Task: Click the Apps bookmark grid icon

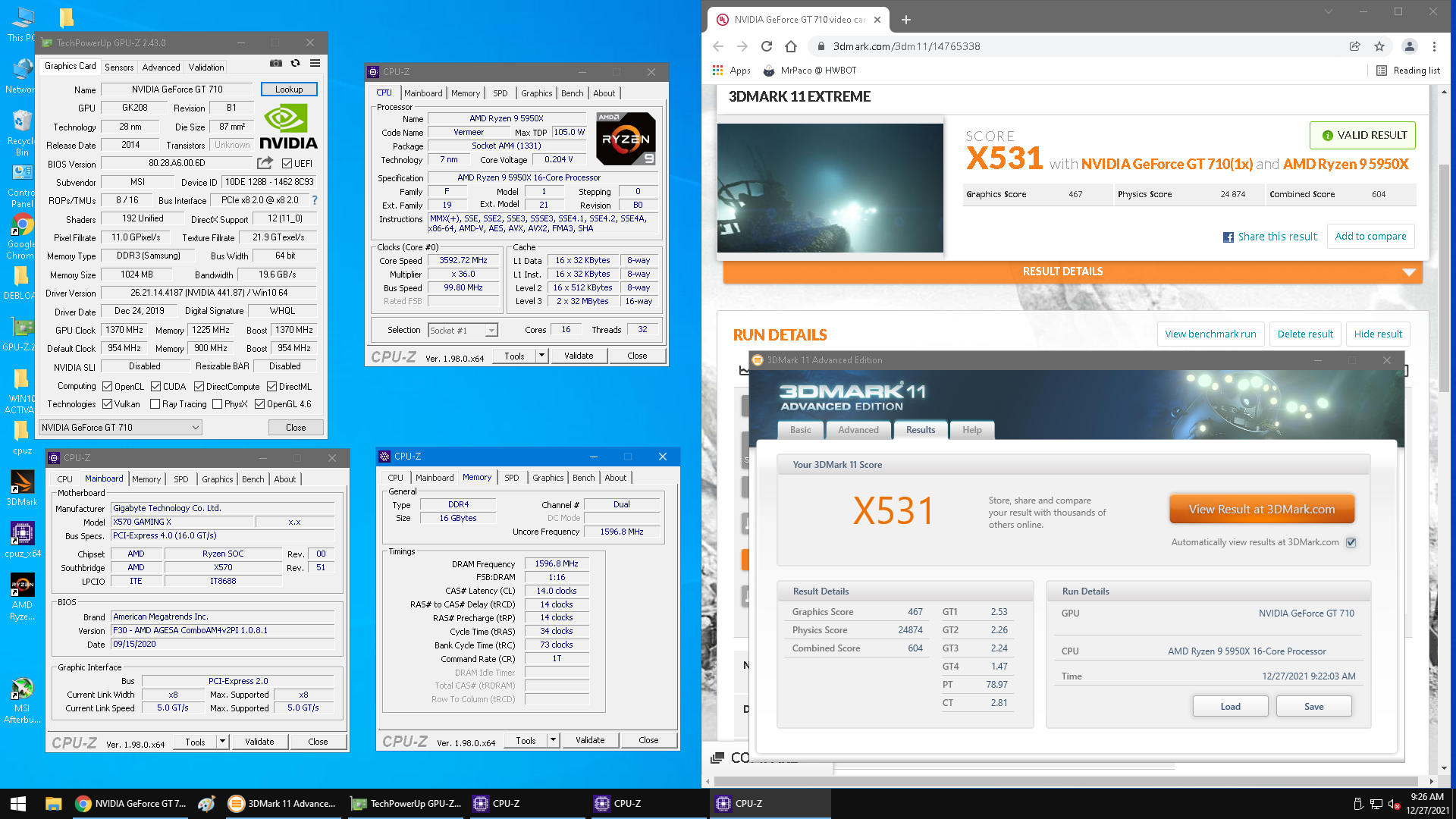Action: (x=718, y=71)
